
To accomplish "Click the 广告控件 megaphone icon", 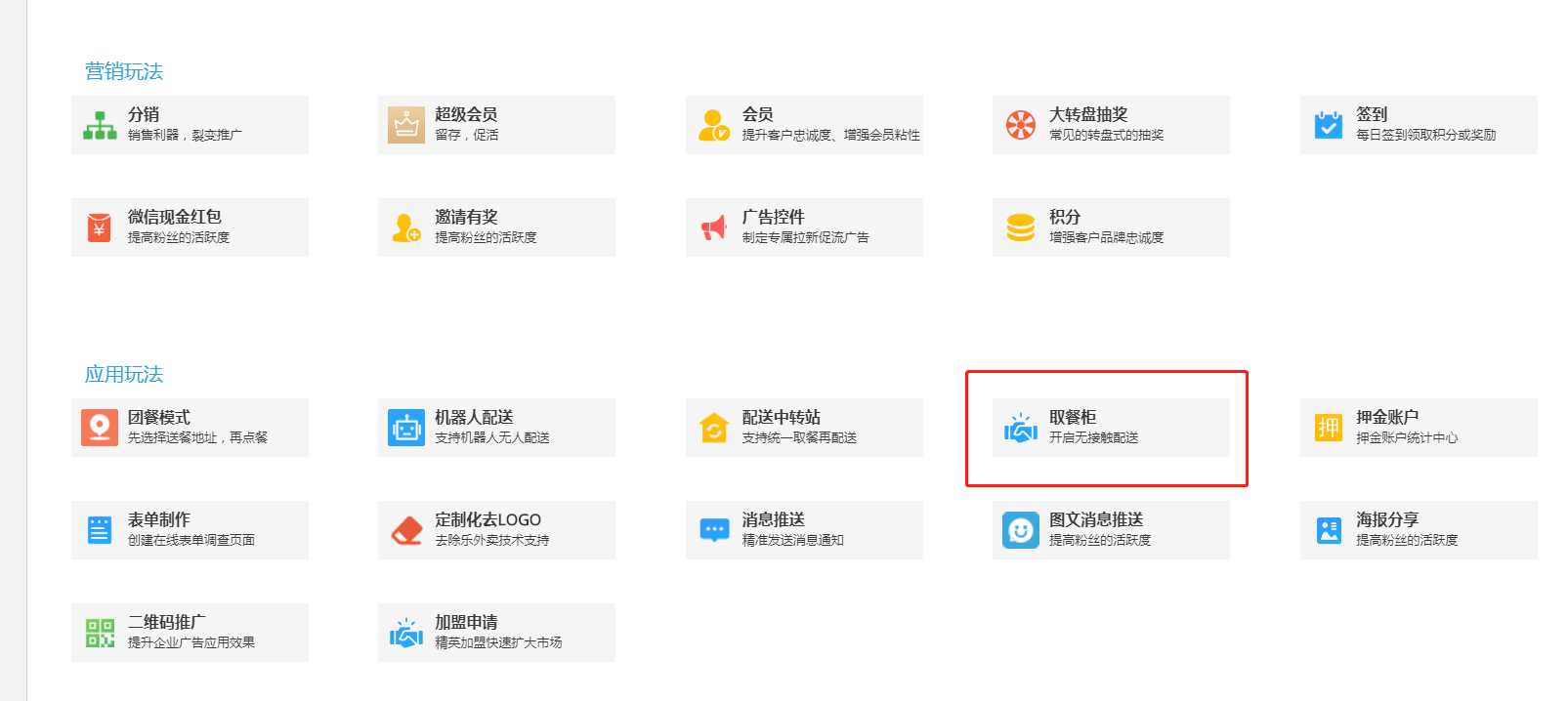I will 714,227.
